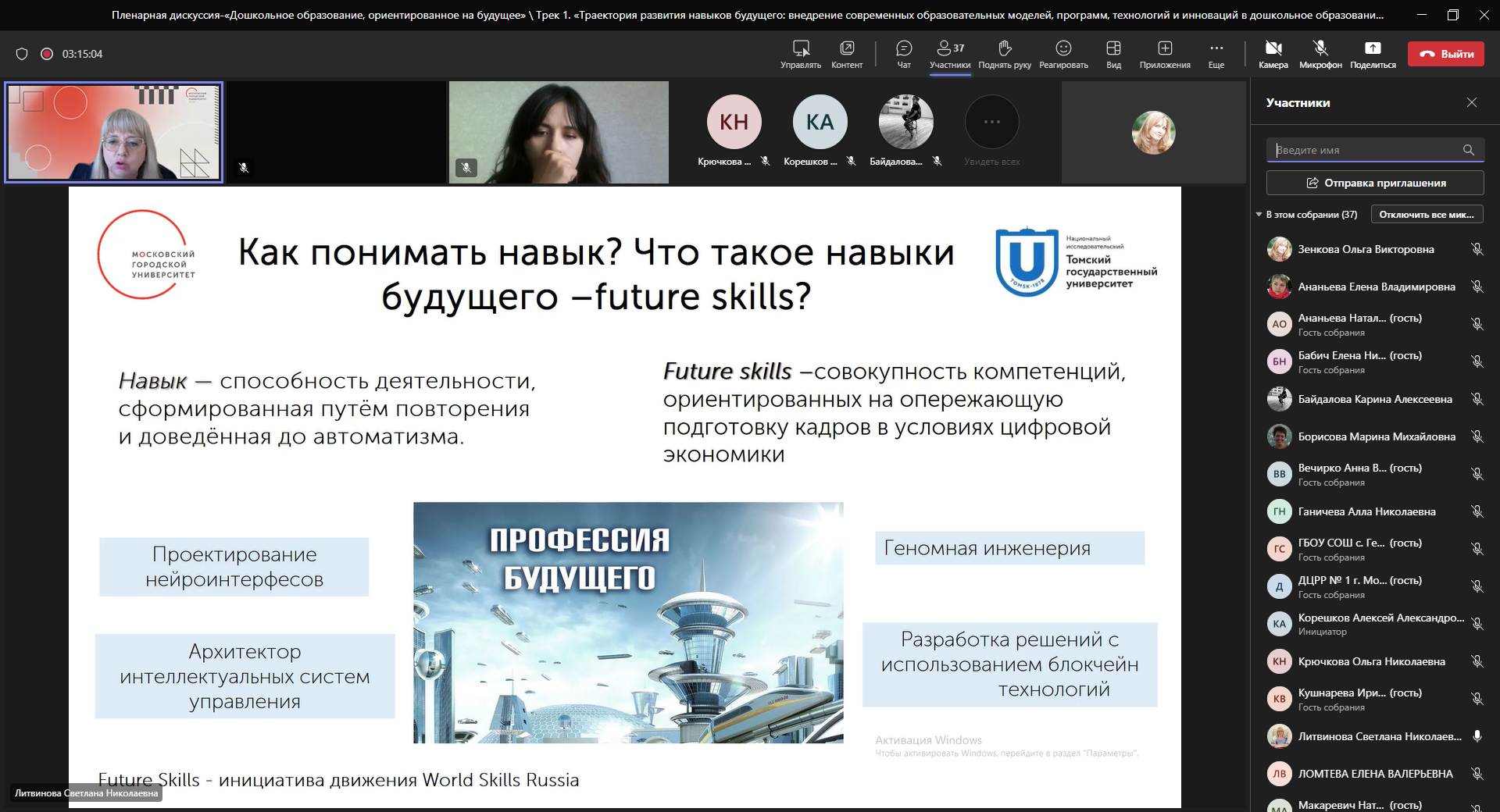Open the Manage (Управлять) menu
This screenshot has height=812, width=1500.
click(x=801, y=54)
